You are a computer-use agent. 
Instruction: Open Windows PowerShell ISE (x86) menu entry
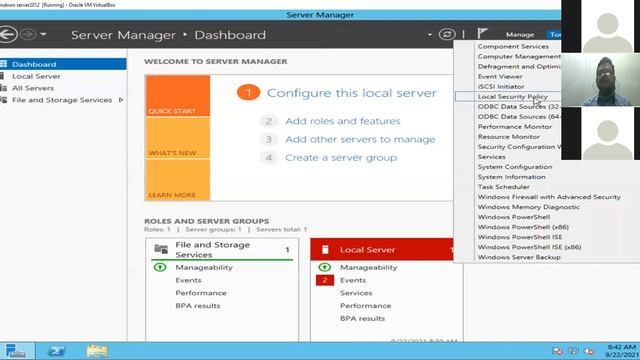(x=529, y=247)
